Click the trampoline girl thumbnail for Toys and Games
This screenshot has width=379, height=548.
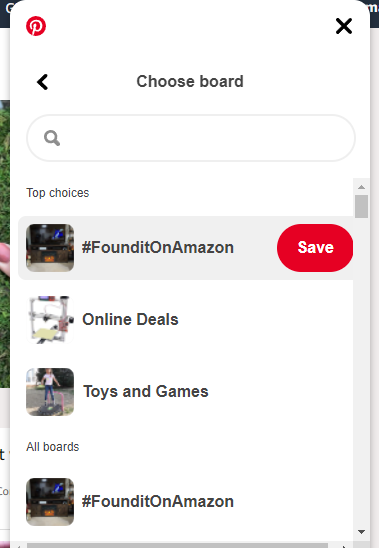(50, 392)
